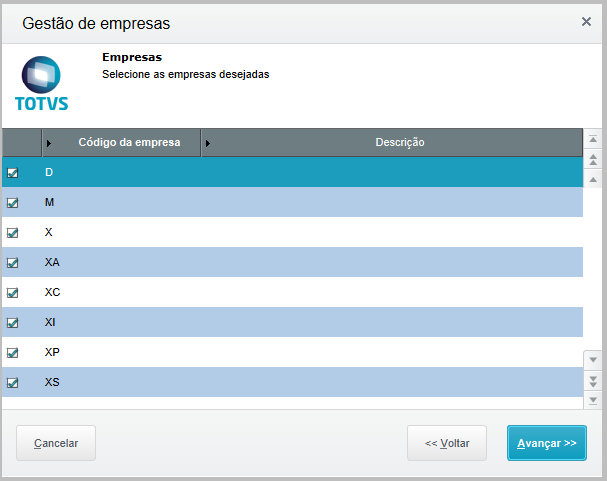Click the double-arrow page up button

593,160
